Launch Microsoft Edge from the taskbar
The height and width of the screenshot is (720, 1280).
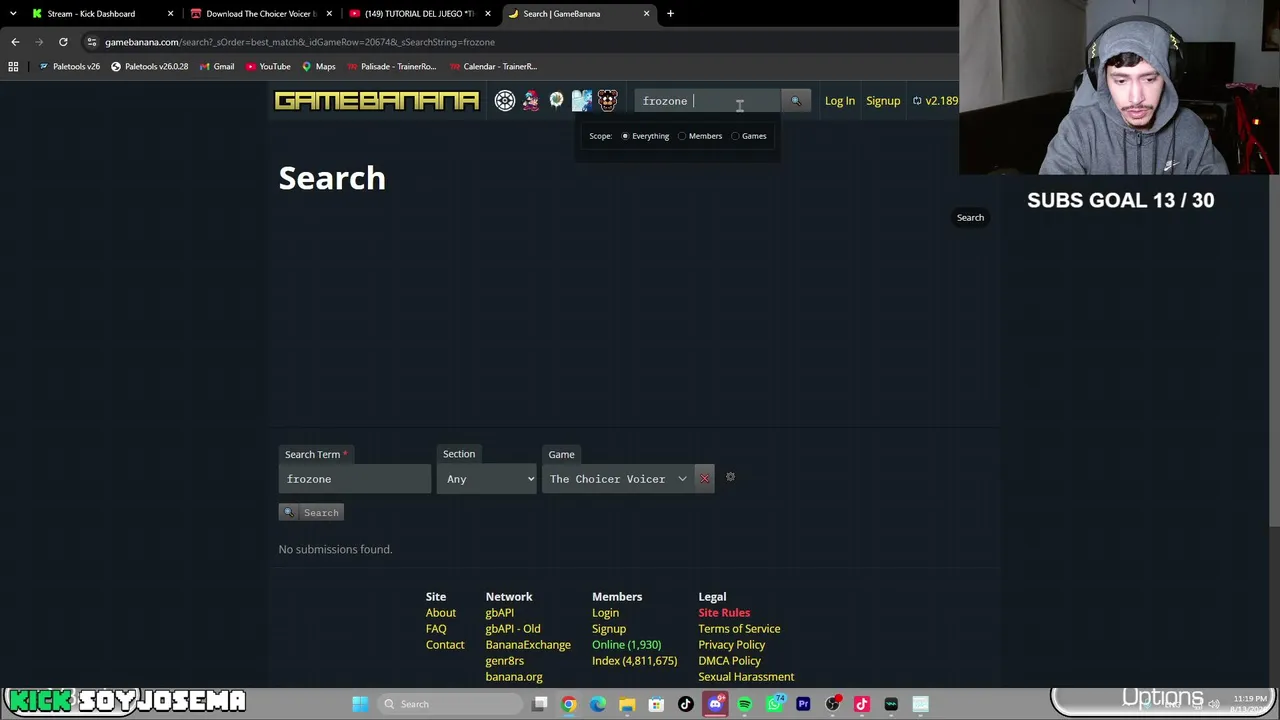pos(598,704)
